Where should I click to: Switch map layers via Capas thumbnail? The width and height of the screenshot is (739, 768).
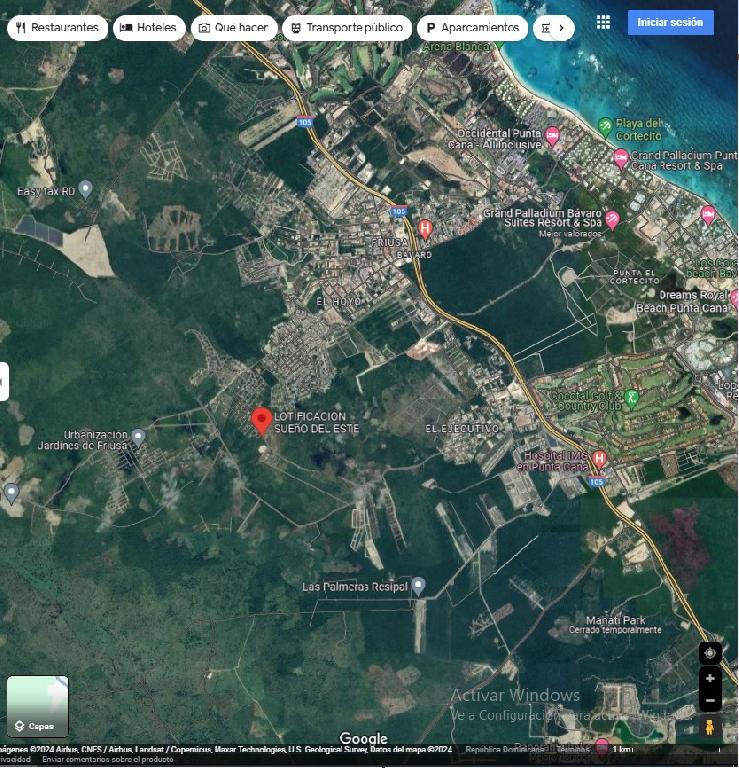pyautogui.click(x=38, y=706)
